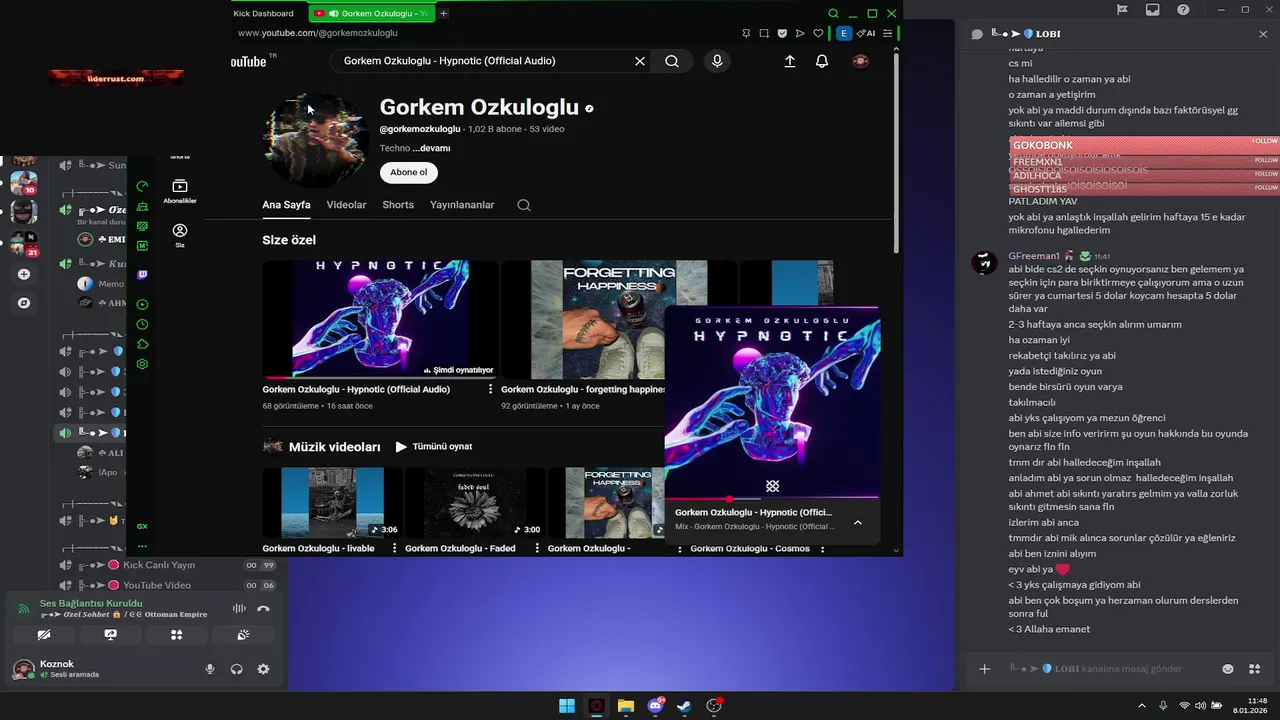Open YouTube notifications bell
The width and height of the screenshot is (1280, 720).
pyautogui.click(x=822, y=61)
